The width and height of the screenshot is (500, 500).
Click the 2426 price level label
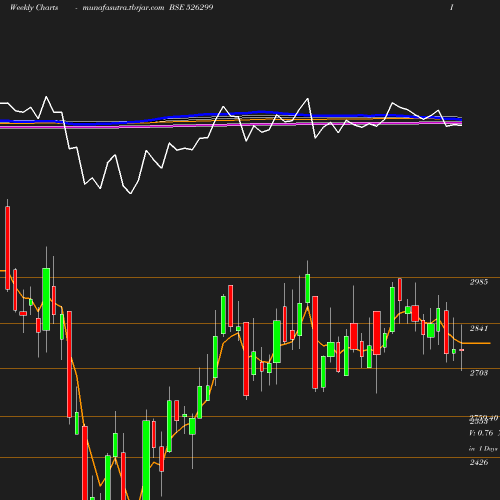tap(479, 462)
